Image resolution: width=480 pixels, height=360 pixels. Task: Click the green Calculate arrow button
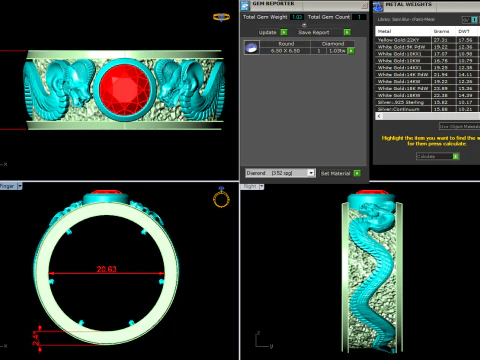456,156
